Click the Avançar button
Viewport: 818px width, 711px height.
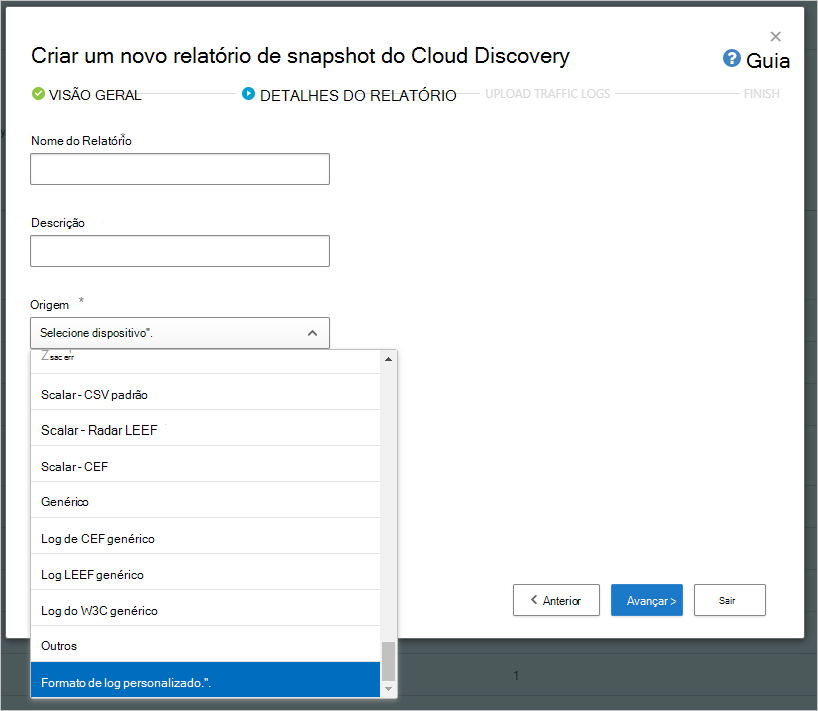coord(646,600)
